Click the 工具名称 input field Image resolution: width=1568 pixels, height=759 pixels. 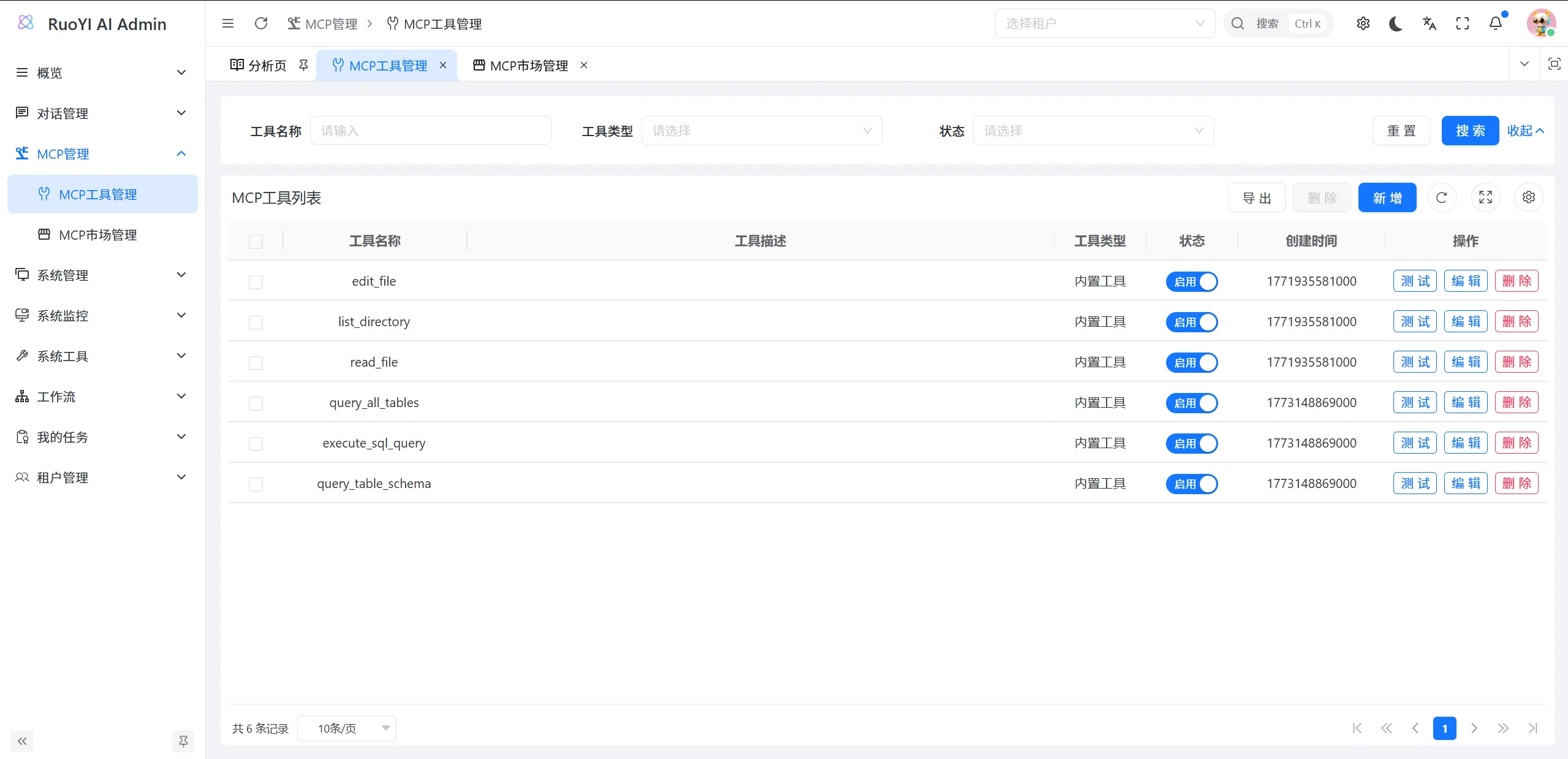[x=430, y=130]
